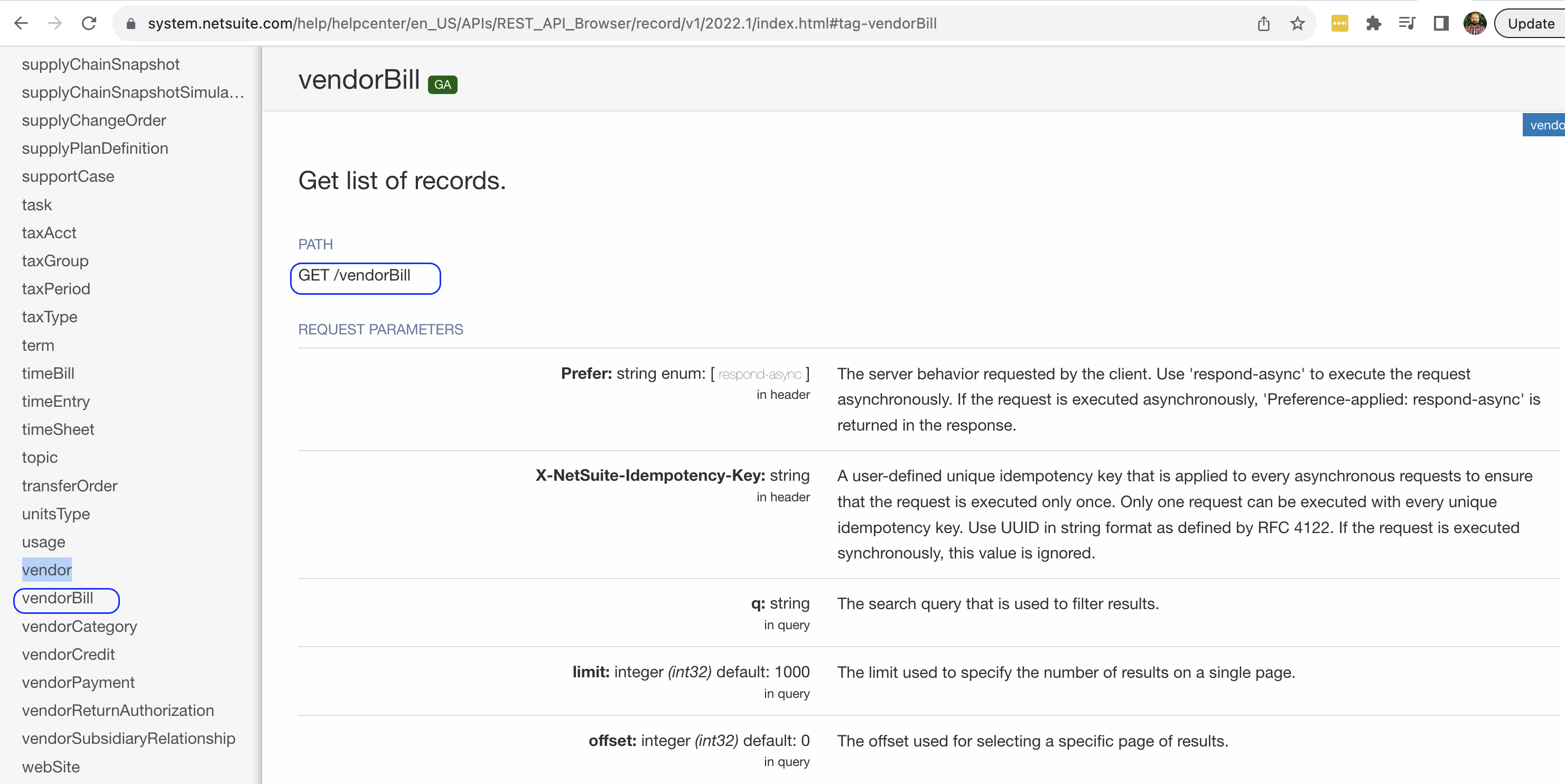Click the Update browser button

coord(1530,23)
